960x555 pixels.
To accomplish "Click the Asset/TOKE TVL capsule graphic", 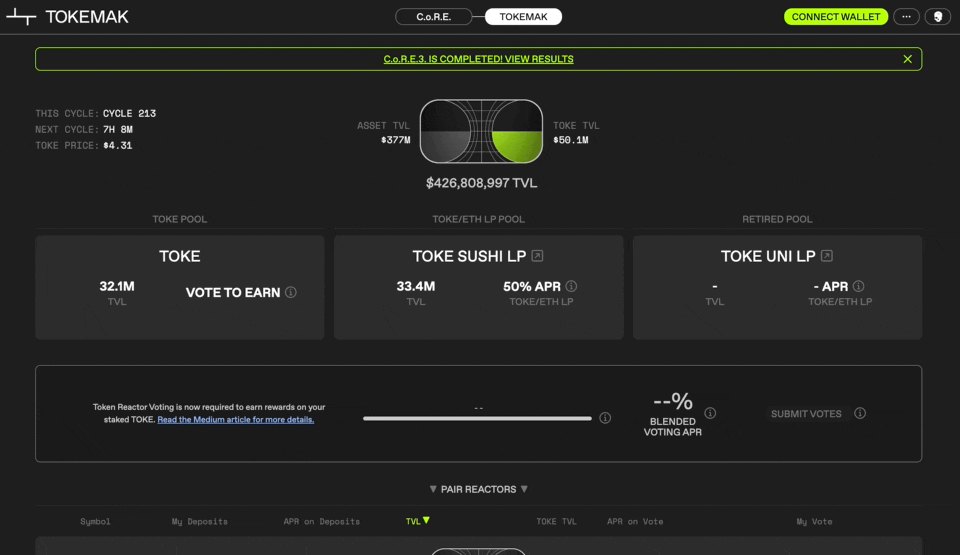I will tap(481, 131).
